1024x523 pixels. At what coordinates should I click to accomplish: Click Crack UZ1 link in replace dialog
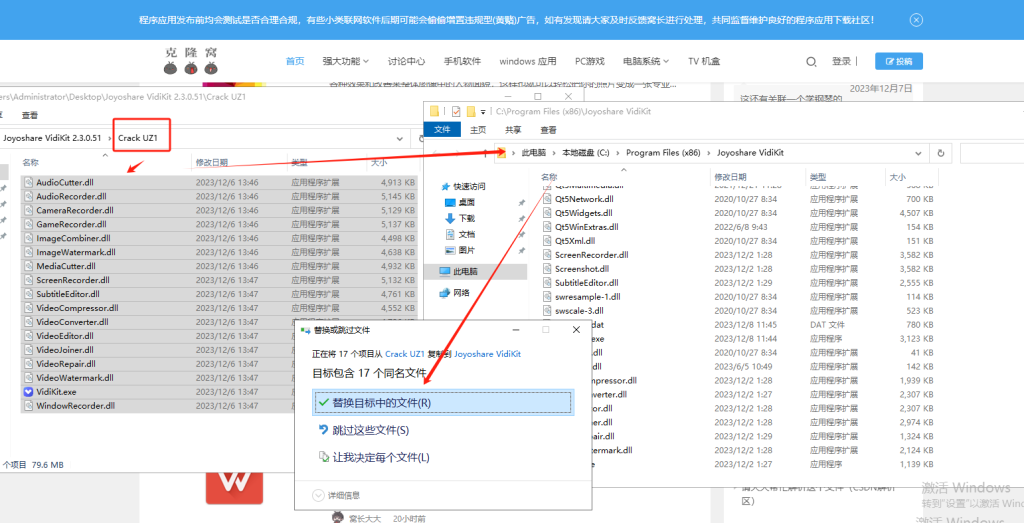(406, 353)
